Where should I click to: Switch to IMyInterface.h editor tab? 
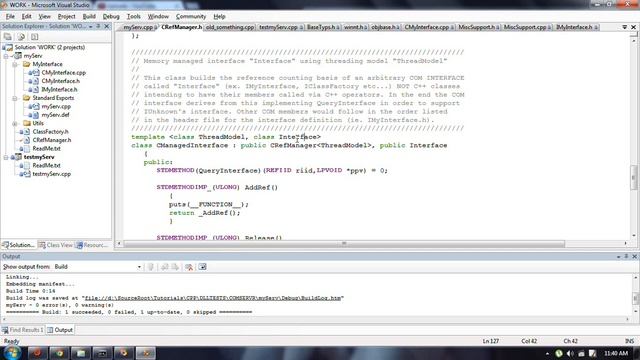click(576, 27)
